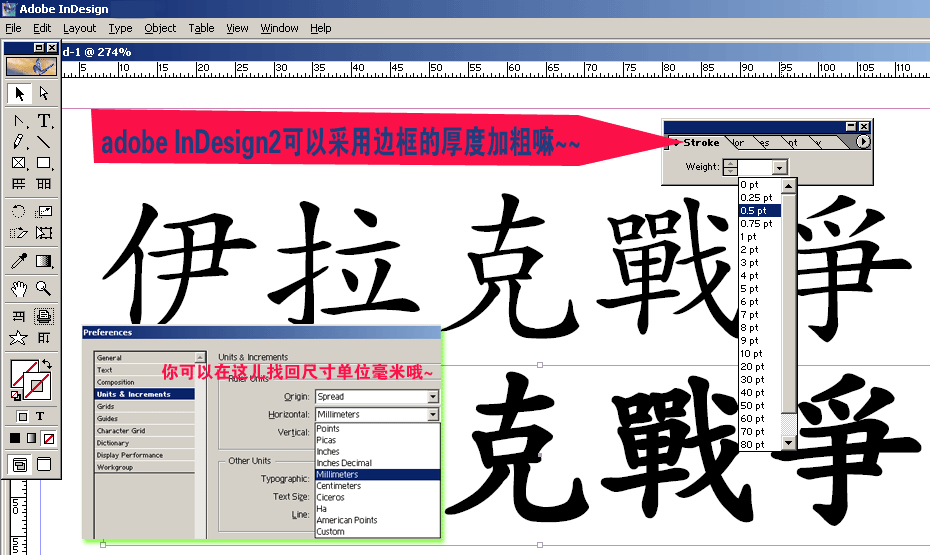Open the Window menu
This screenshot has width=930, height=555.
pos(279,28)
